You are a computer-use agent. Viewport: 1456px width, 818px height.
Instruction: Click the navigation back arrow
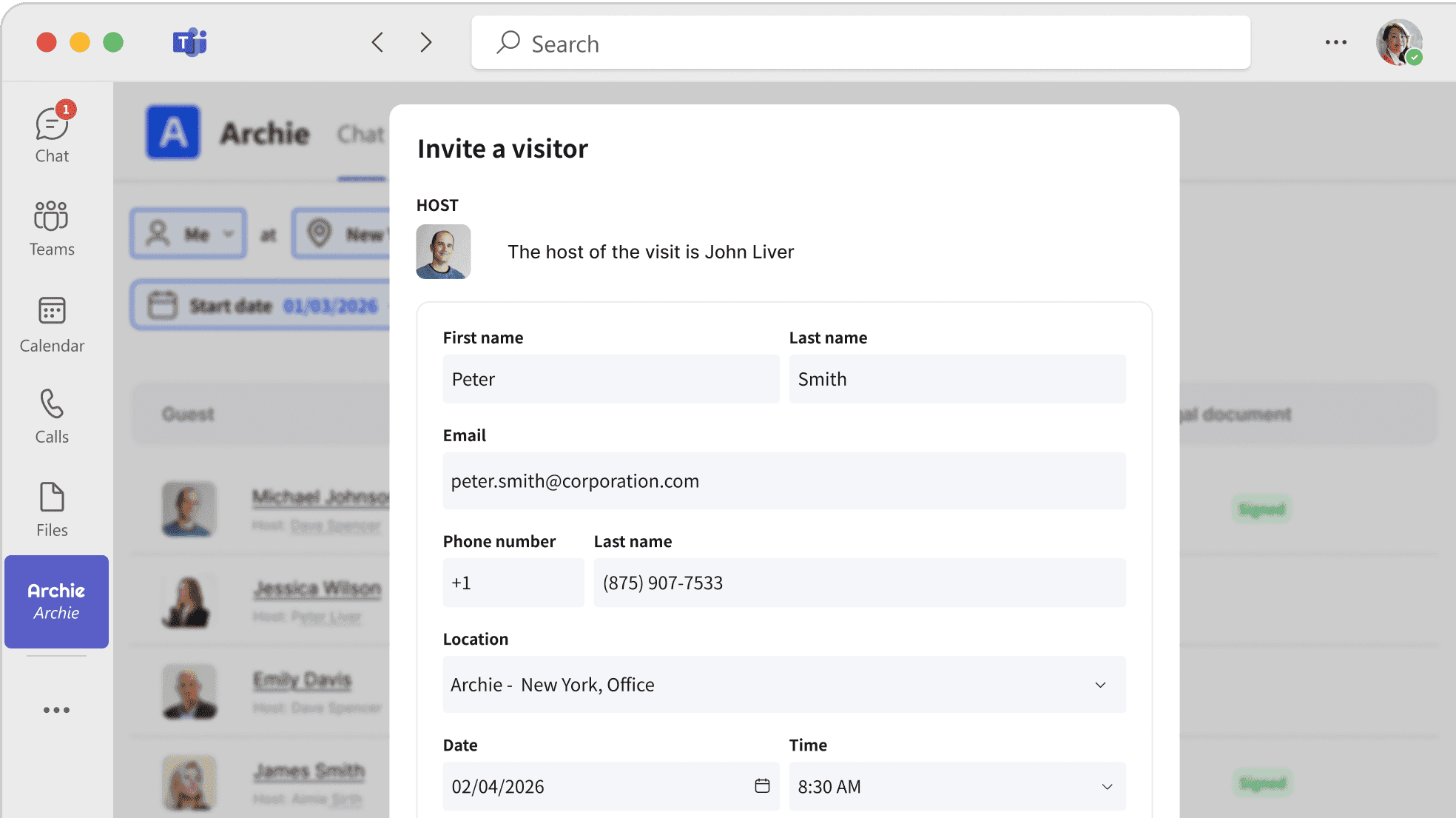click(377, 42)
